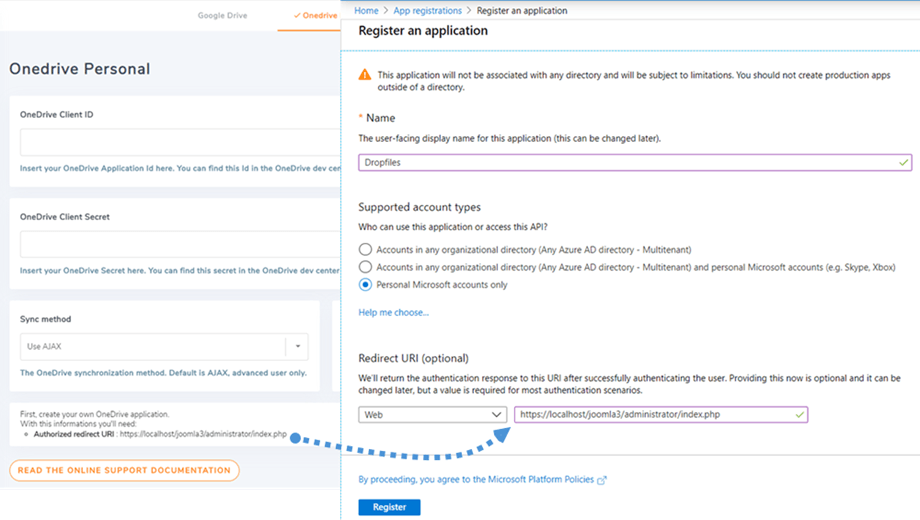Click the green checkmark in the Redirect URI field
The width and height of the screenshot is (920, 520).
click(x=799, y=414)
